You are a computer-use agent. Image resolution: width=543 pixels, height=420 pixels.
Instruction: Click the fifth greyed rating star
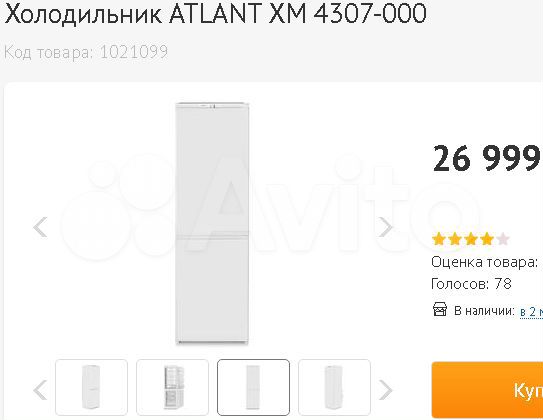point(503,239)
